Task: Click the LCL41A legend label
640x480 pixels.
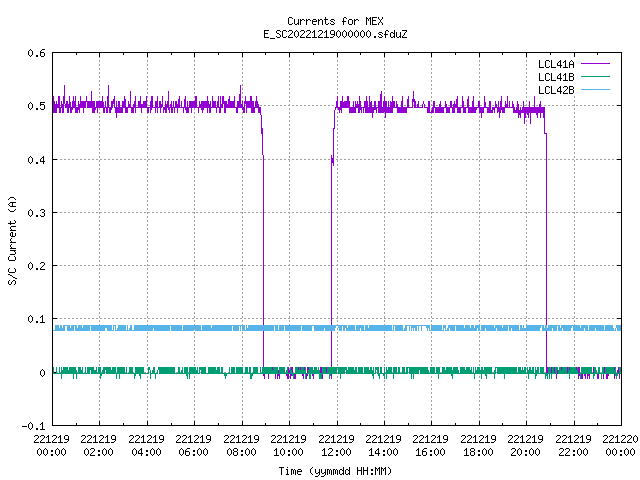Action: (556, 64)
